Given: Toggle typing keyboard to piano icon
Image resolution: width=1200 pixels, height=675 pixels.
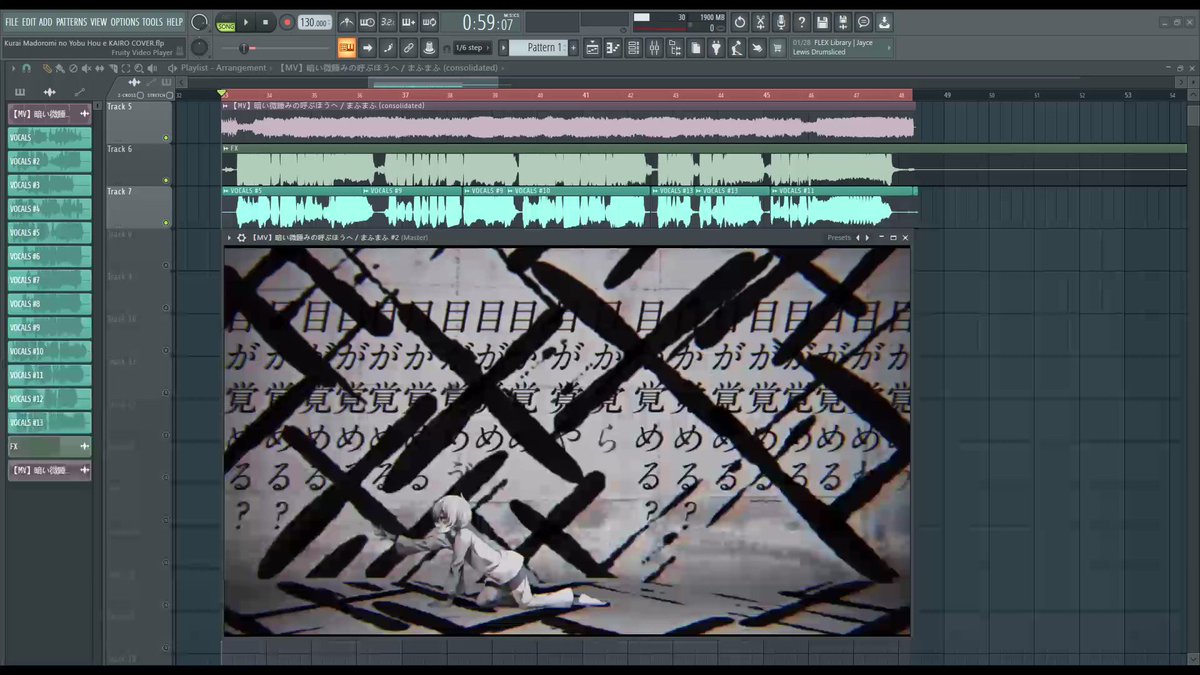Looking at the screenshot, I should click(346, 47).
